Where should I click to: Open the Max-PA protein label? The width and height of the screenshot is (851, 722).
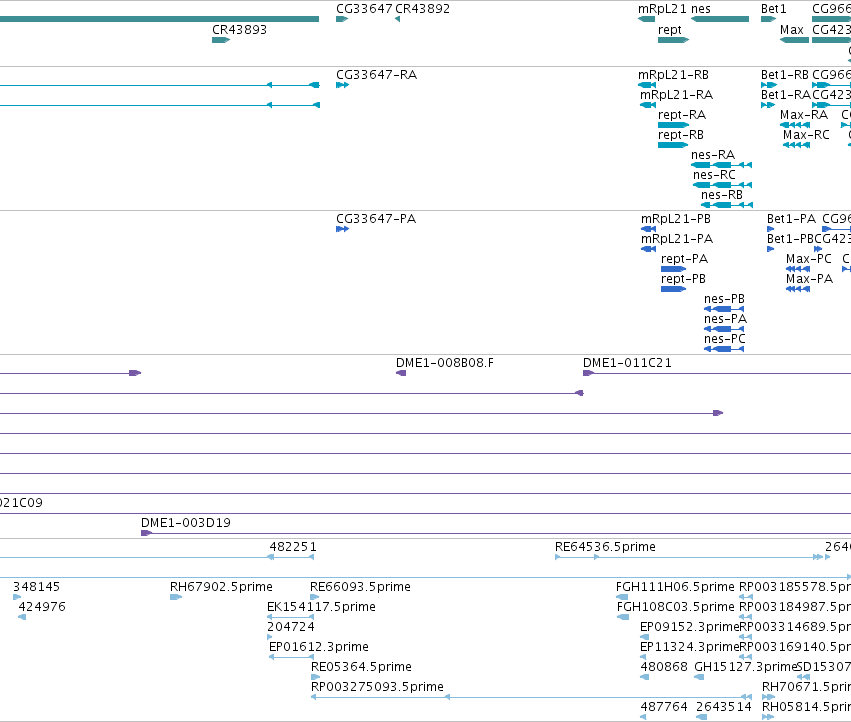point(809,279)
